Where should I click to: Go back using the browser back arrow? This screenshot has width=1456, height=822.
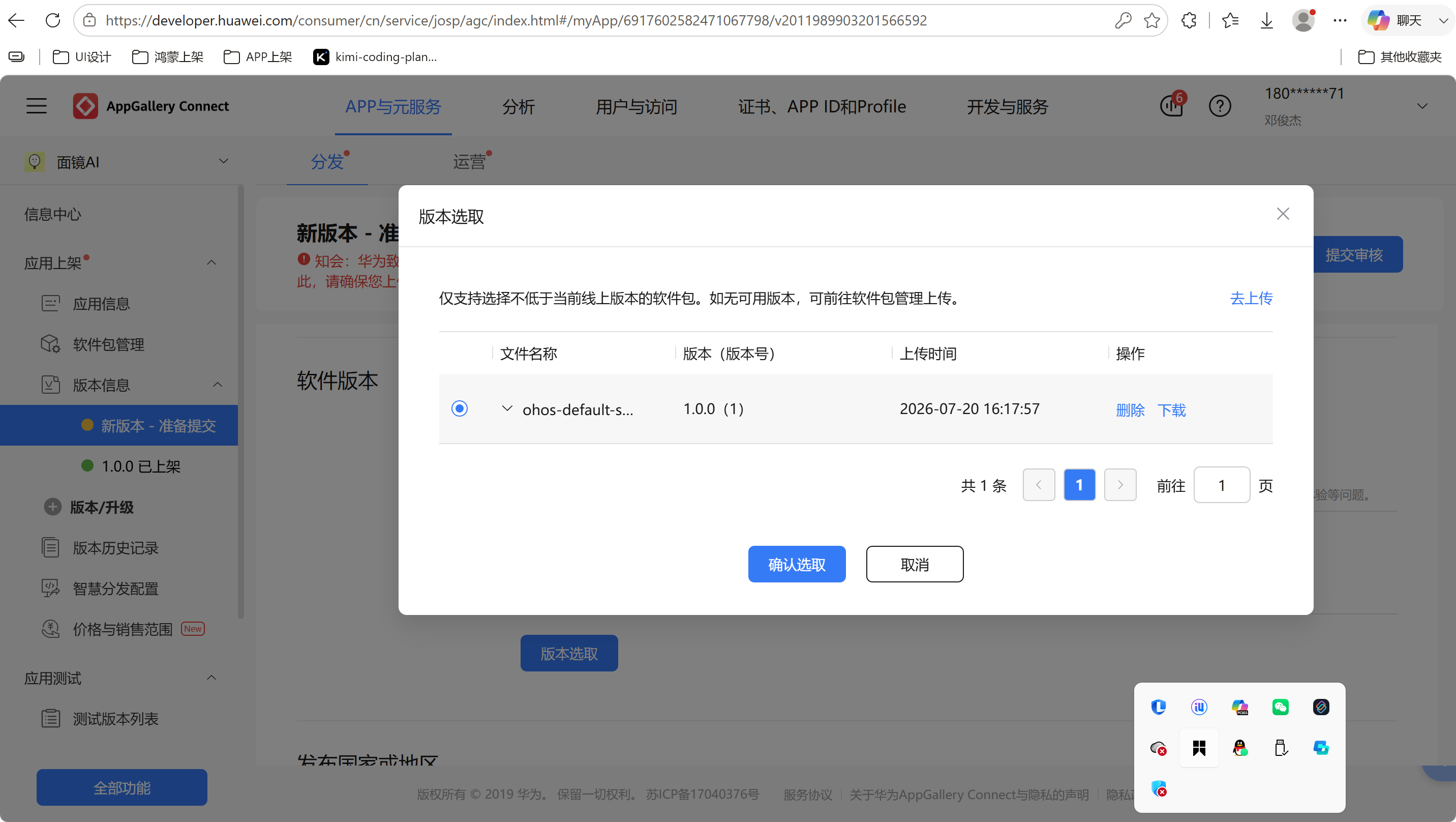[x=16, y=20]
